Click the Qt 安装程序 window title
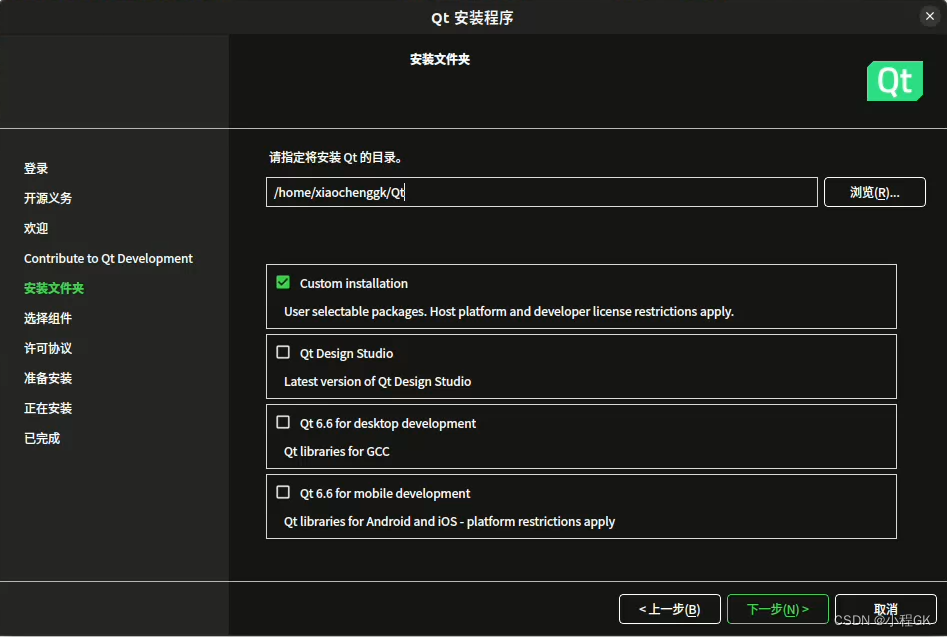 pos(472,18)
